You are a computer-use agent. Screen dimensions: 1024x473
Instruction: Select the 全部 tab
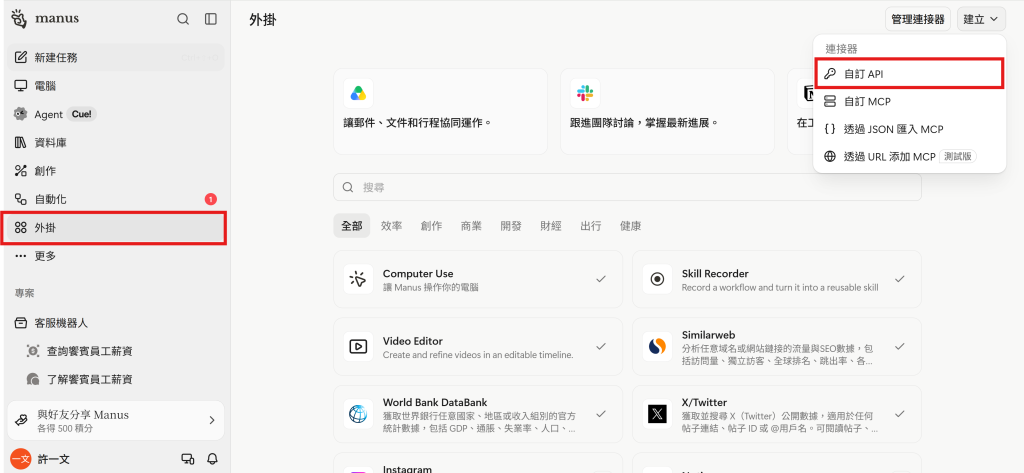point(352,226)
